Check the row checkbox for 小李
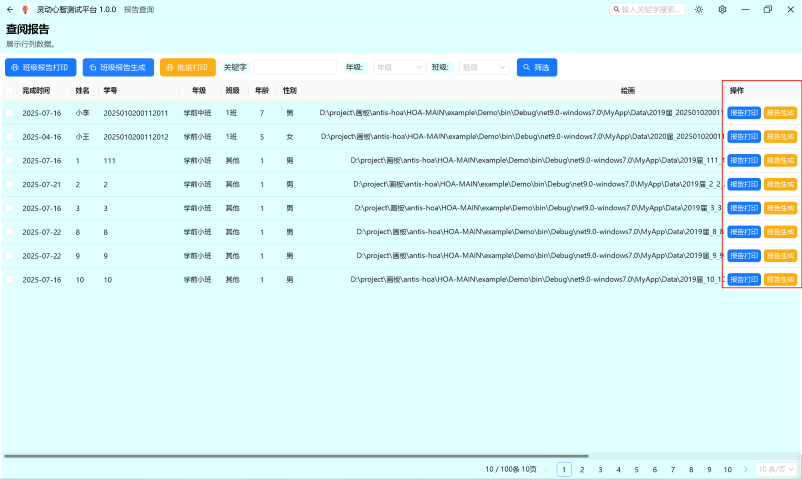 10,113
